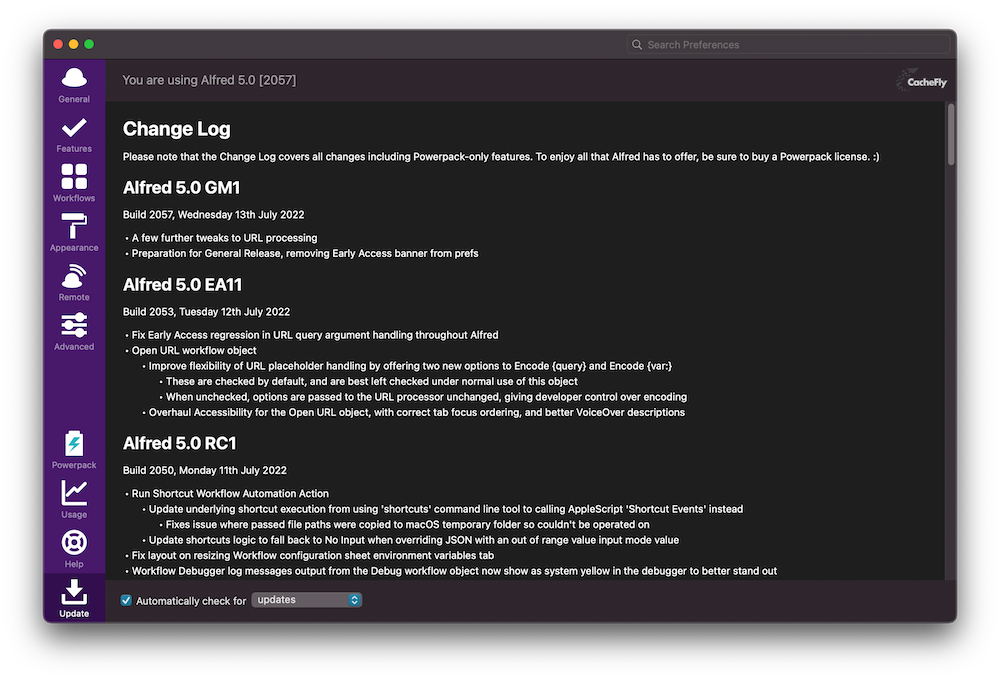Viewport: 1000px width, 680px height.
Task: Click 'Workflow Debugger log messages' line
Action: click(x=454, y=571)
